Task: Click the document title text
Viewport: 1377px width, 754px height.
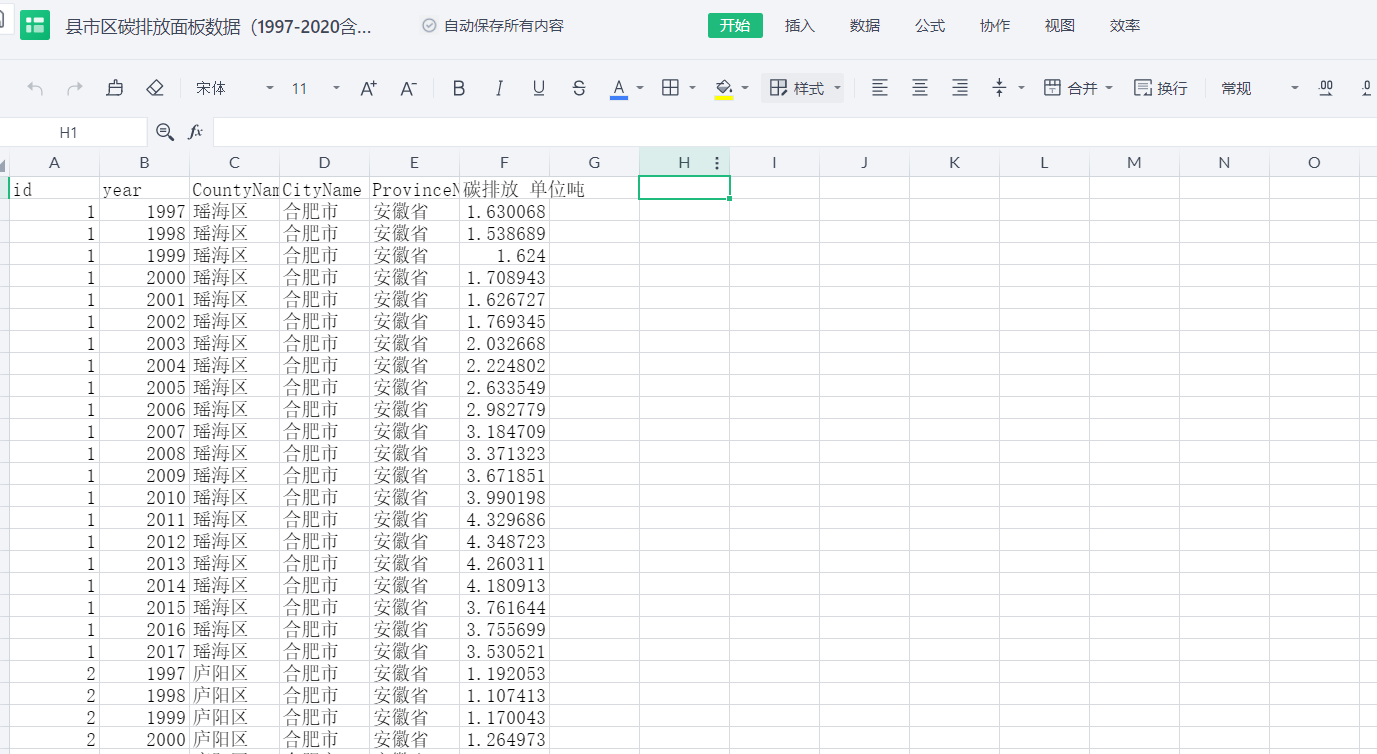Action: [219, 26]
